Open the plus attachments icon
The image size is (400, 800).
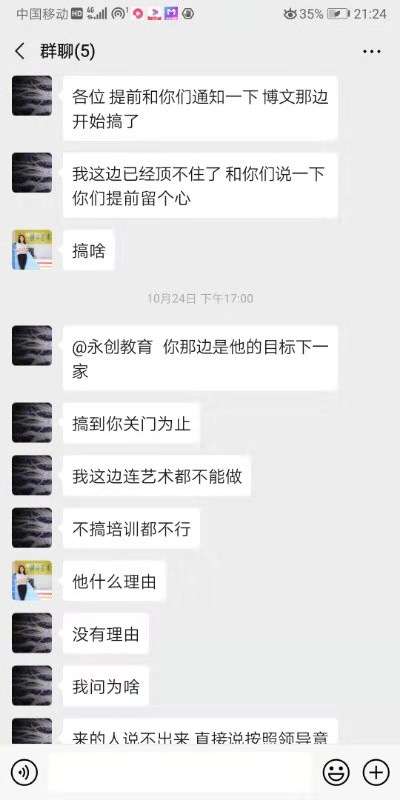376,772
